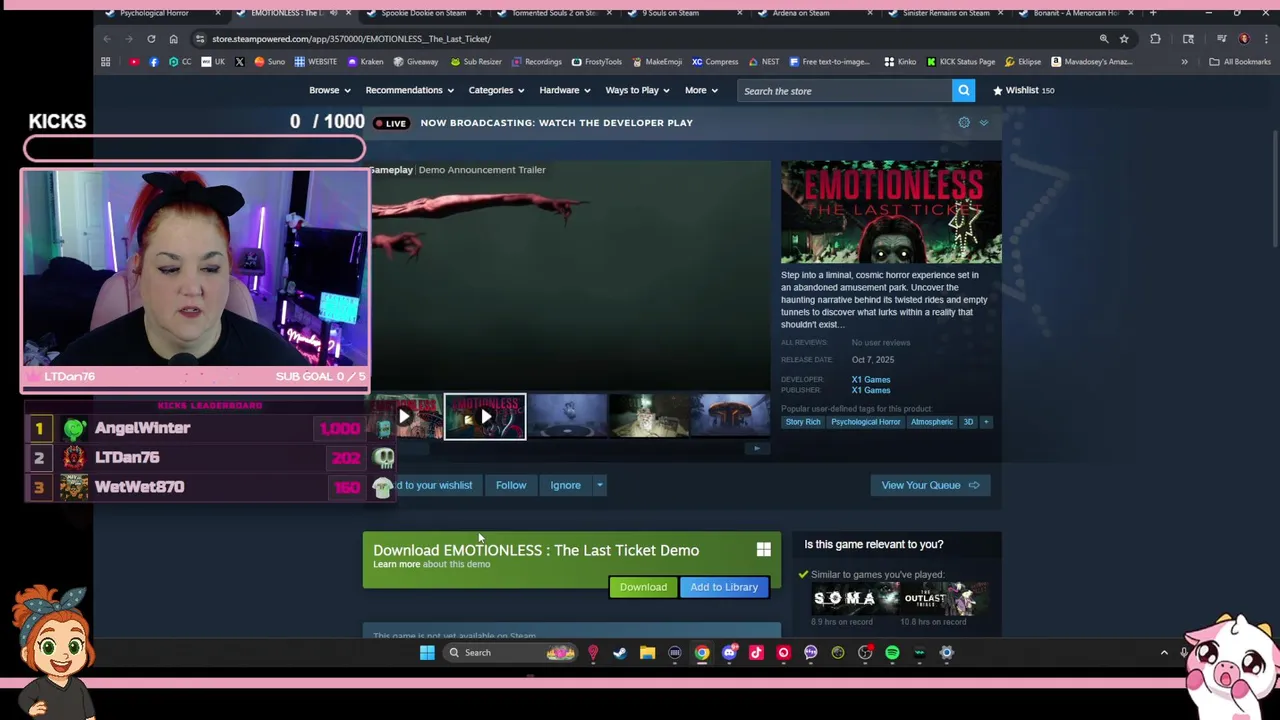This screenshot has width=1280, height=720.
Task: Add a tag with the plus button
Action: point(985,422)
